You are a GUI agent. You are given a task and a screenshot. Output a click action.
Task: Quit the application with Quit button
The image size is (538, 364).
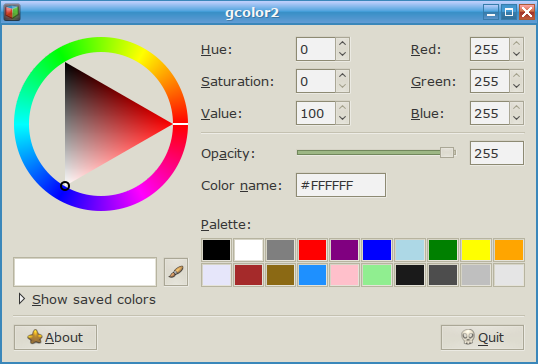click(482, 338)
